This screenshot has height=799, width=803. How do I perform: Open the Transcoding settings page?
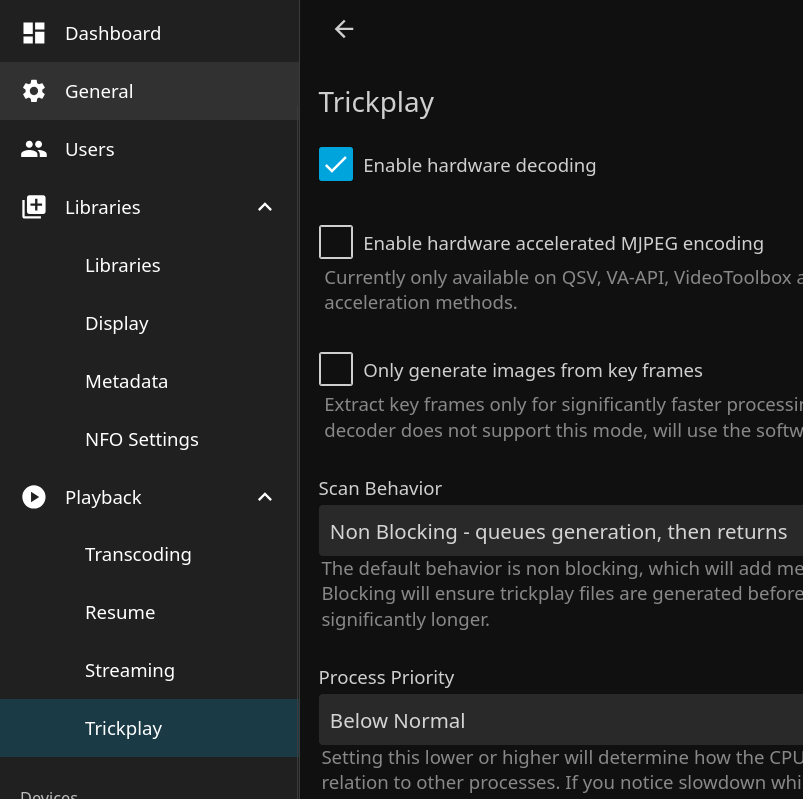[x=138, y=554]
